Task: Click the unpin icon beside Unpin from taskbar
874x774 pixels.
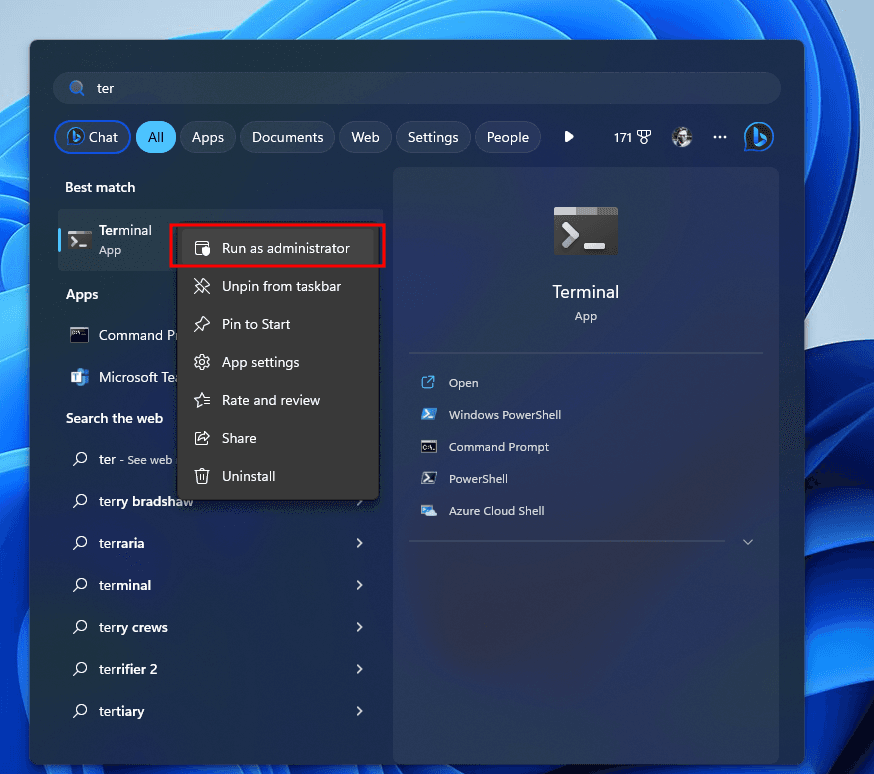Action: click(202, 286)
